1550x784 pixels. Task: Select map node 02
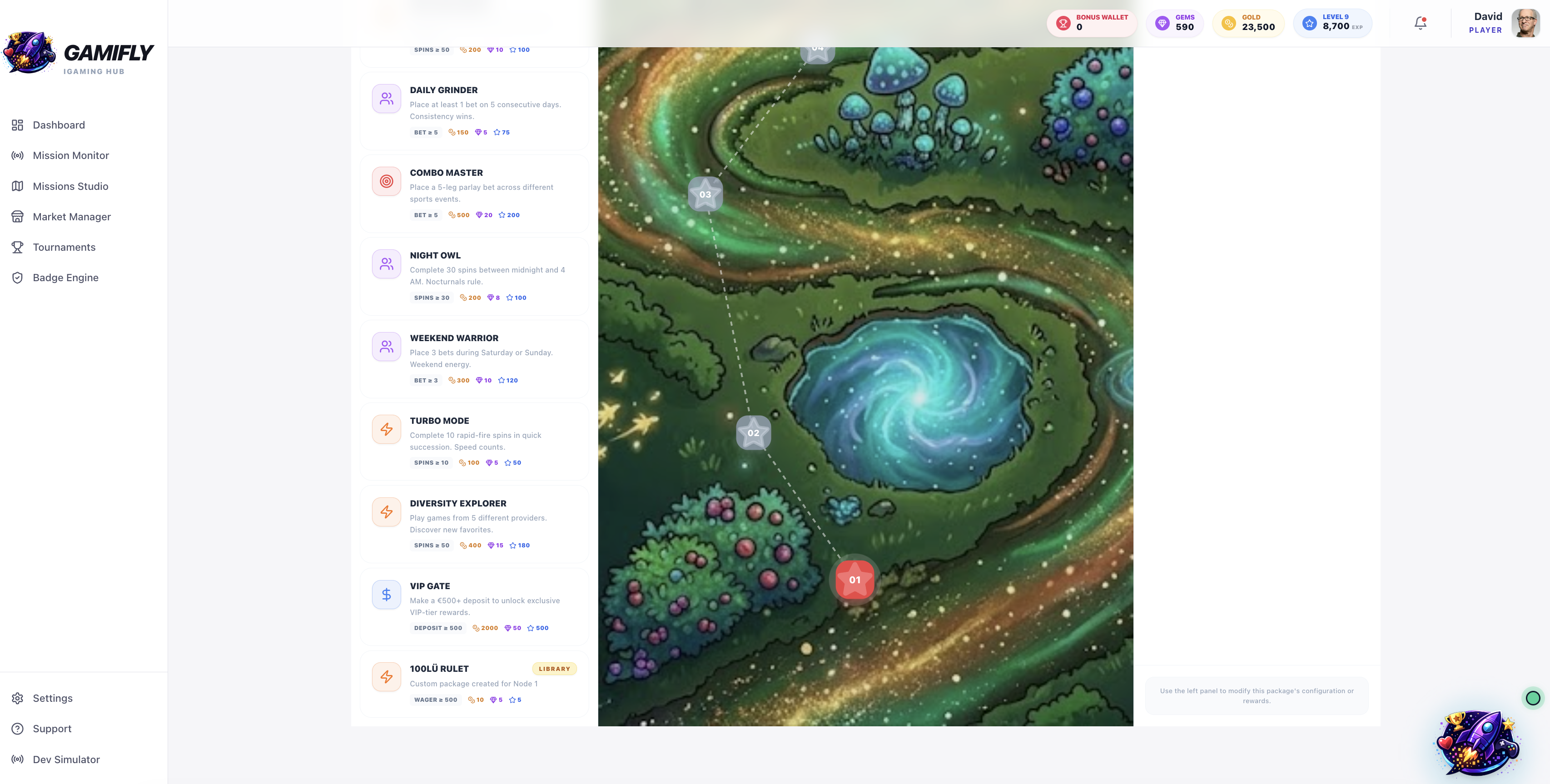click(x=753, y=432)
